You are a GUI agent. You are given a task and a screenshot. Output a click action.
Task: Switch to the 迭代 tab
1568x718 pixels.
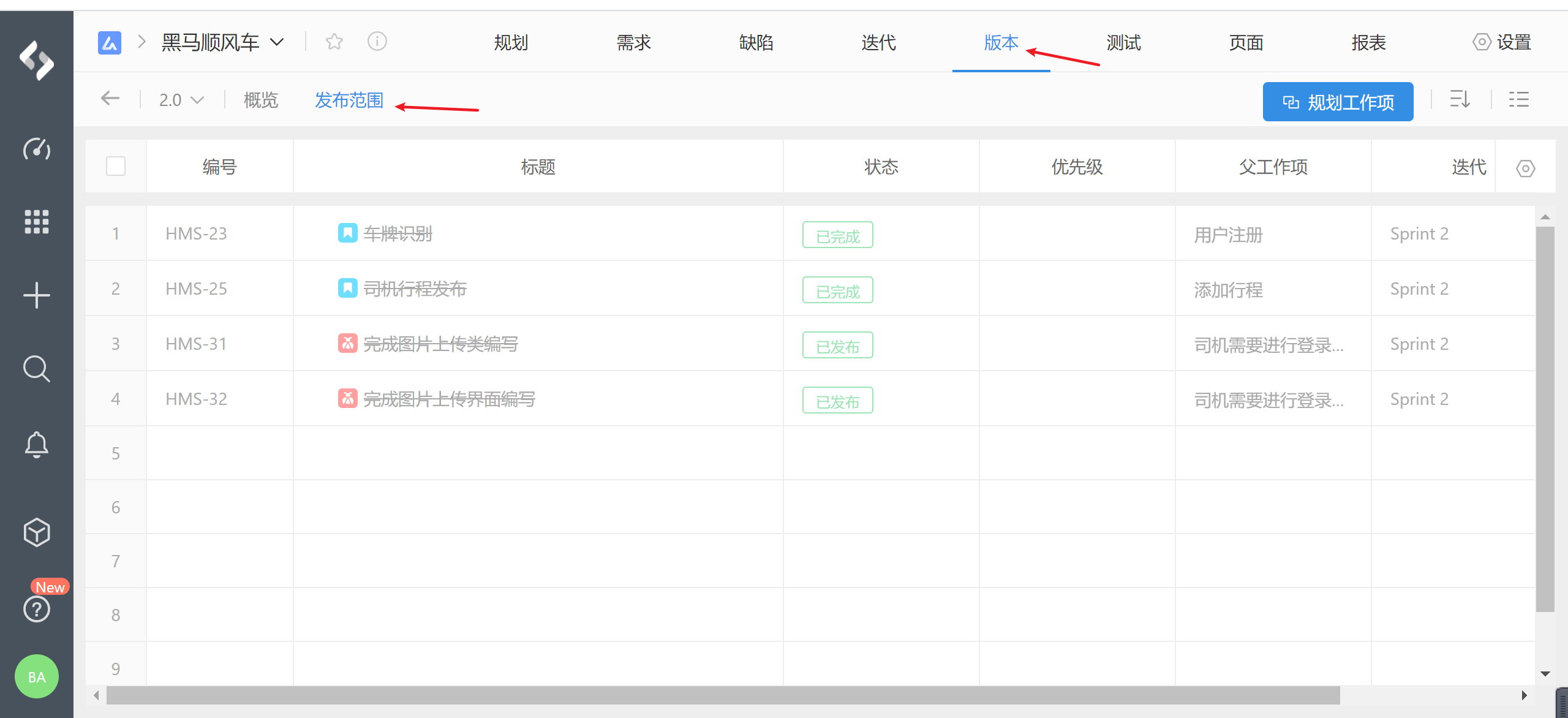click(x=878, y=42)
